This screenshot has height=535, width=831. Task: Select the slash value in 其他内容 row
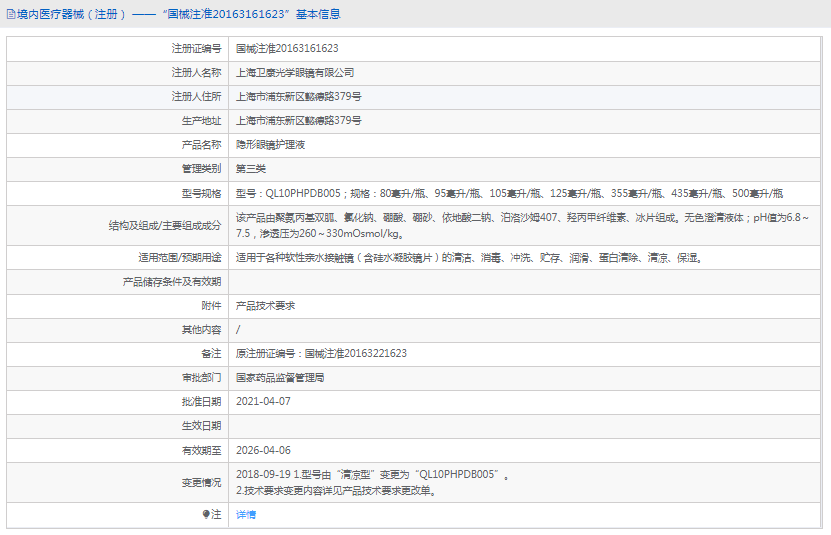point(238,330)
